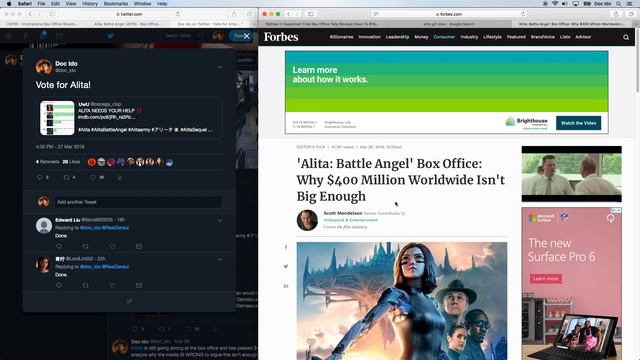The image size is (640, 360).
Task: Click the Forbes search magnifier icon
Action: pyautogui.click(x=626, y=37)
